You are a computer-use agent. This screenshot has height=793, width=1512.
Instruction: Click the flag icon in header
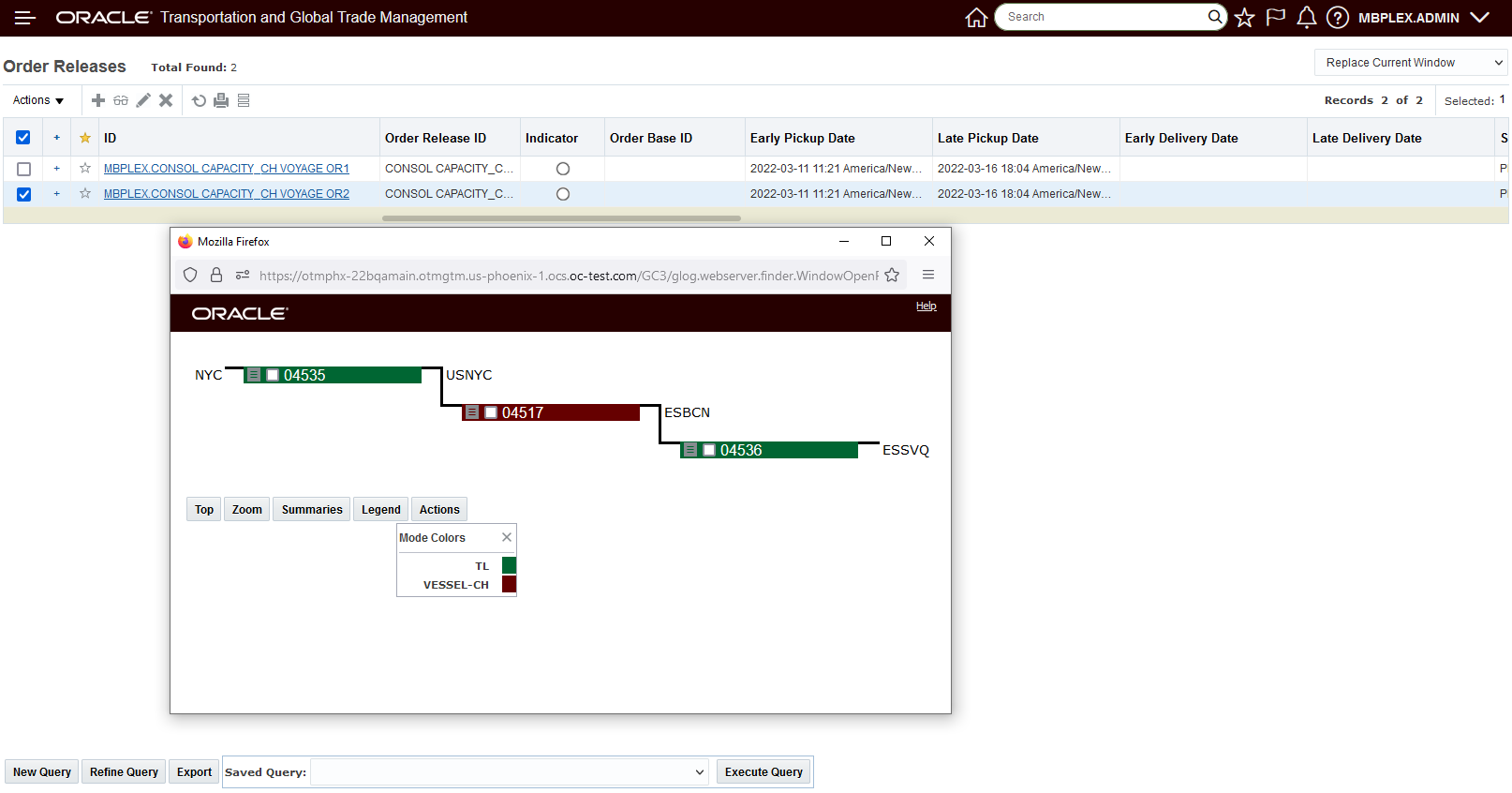1276,18
